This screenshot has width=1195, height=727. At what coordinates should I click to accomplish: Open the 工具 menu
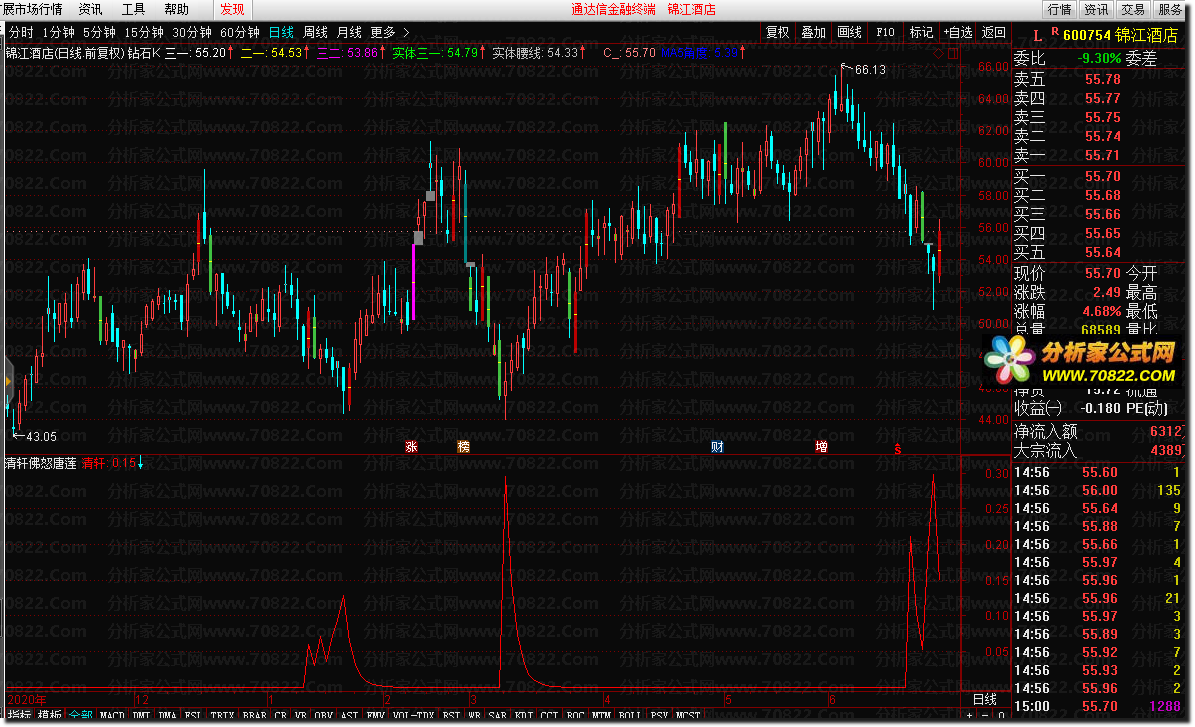coord(133,9)
